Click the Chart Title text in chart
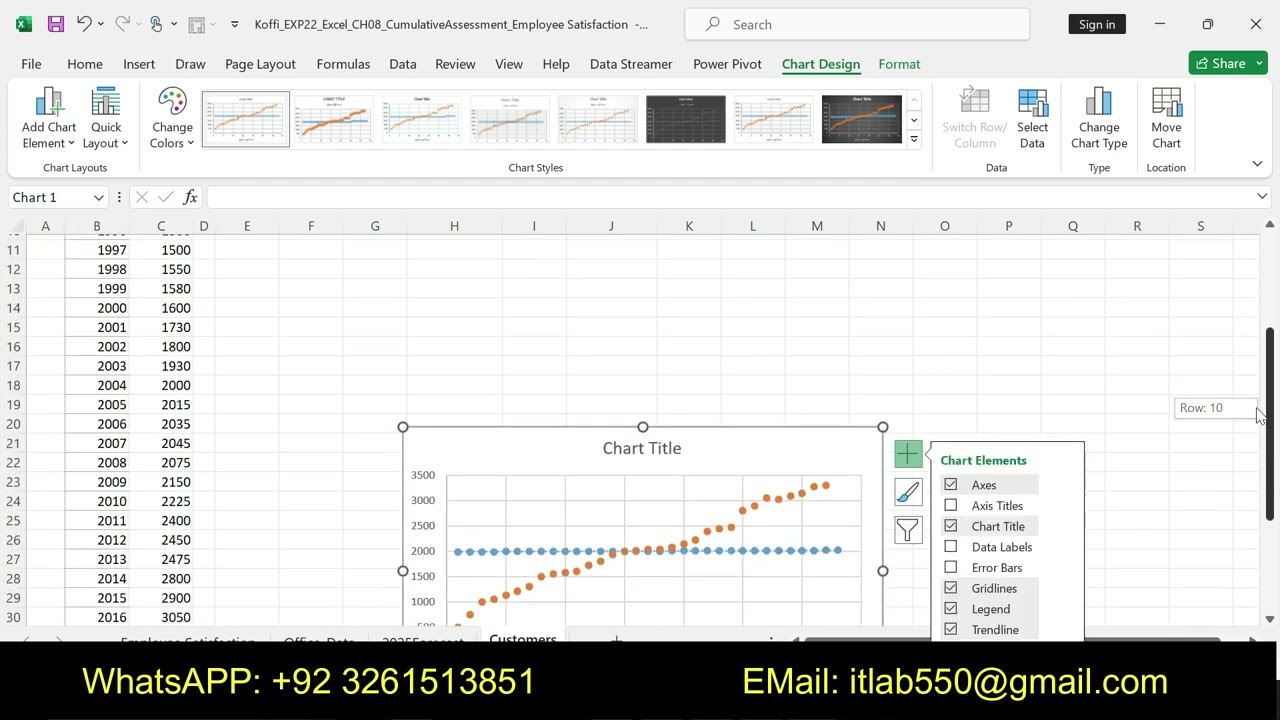This screenshot has height=720, width=1280. point(642,448)
